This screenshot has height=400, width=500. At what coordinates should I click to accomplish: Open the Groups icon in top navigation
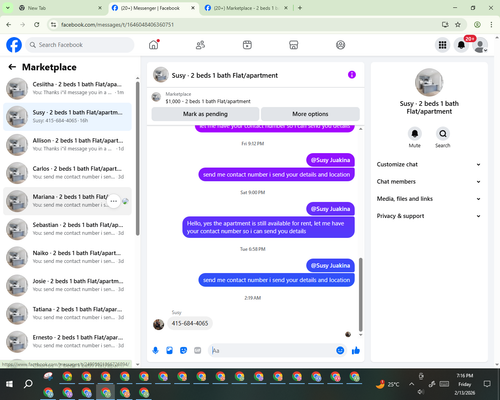[x=340, y=45]
